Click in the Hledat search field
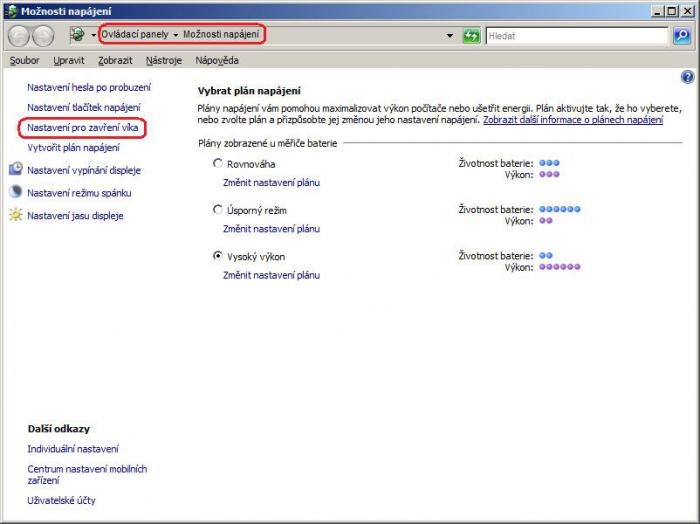 tap(575, 36)
